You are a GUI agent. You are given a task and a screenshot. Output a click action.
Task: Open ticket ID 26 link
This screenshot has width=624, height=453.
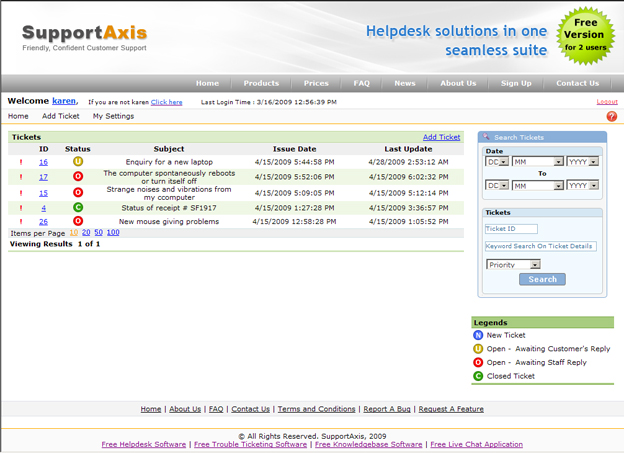pos(43,222)
